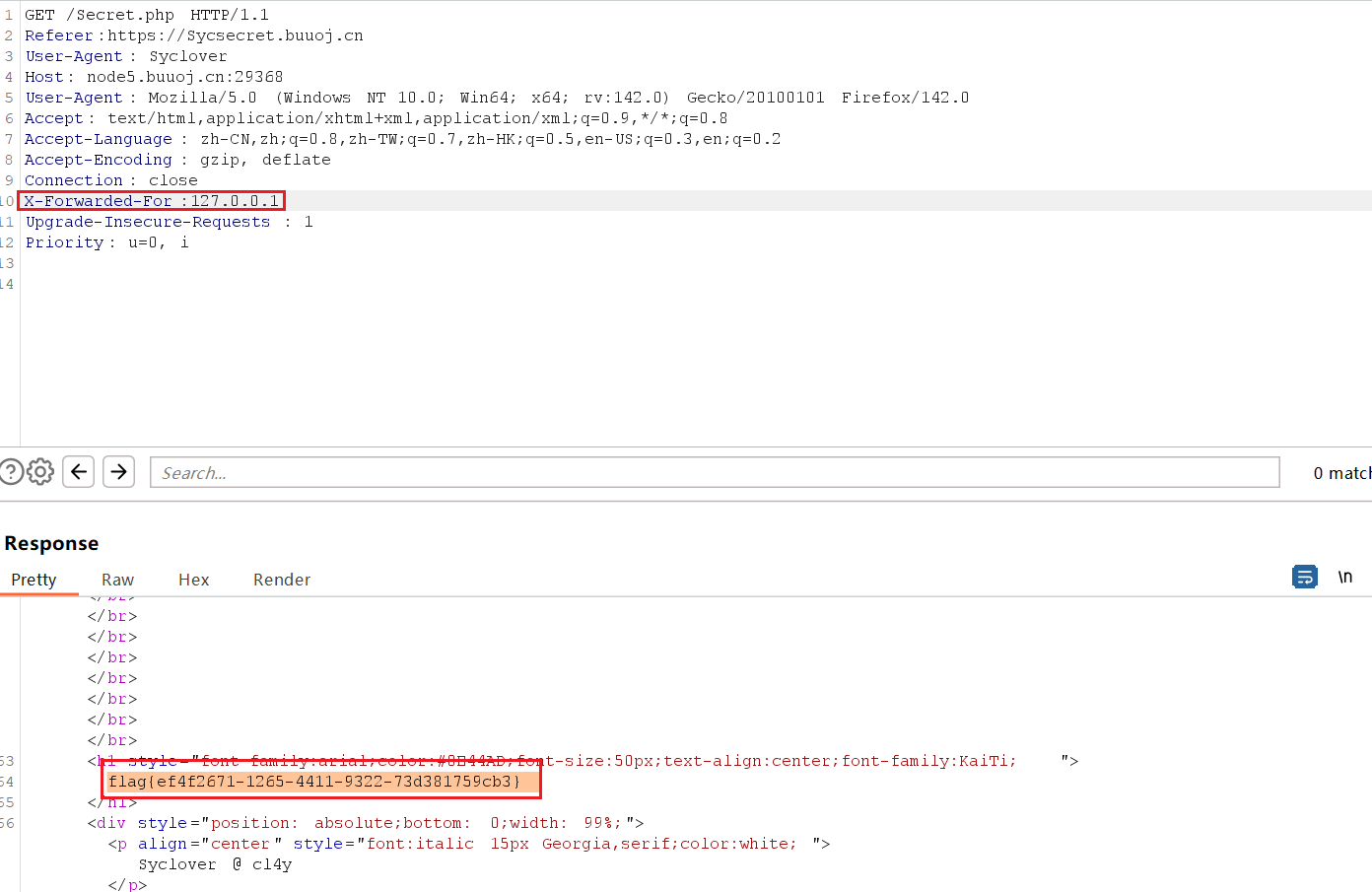Open the Hex response tab
The height and width of the screenshot is (892, 1372).
click(193, 580)
